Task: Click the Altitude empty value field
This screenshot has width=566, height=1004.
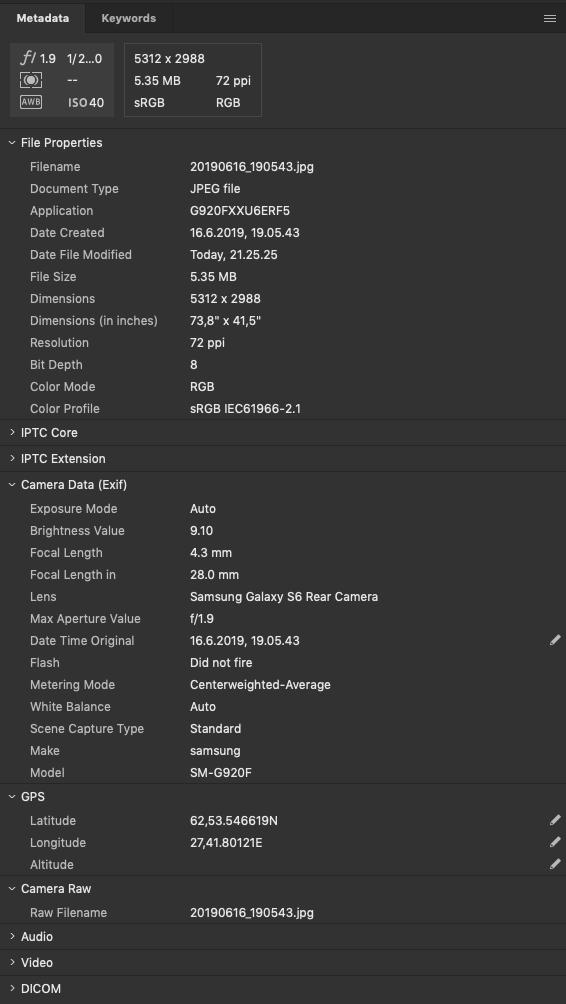Action: tap(365, 864)
